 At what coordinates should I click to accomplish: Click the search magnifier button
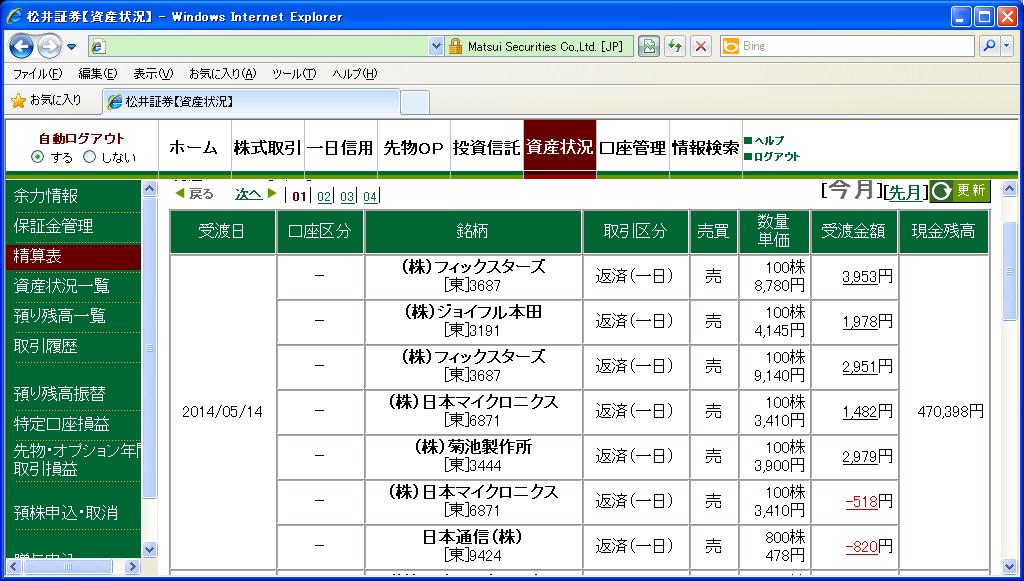point(990,46)
